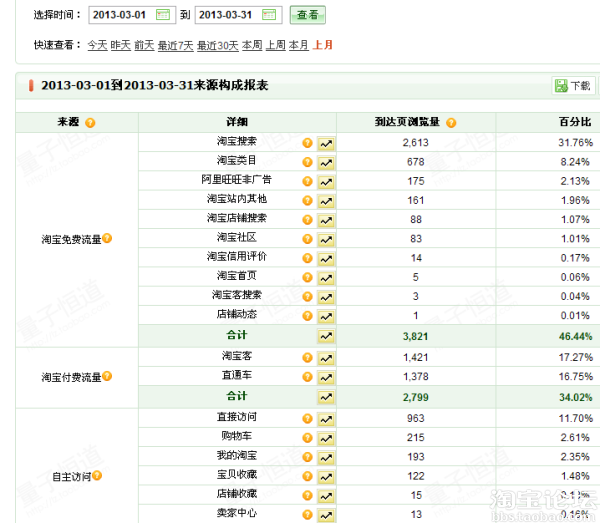Open the trend chart for 我的淘宝
Viewport: 600px width, 523px height.
pos(326,458)
